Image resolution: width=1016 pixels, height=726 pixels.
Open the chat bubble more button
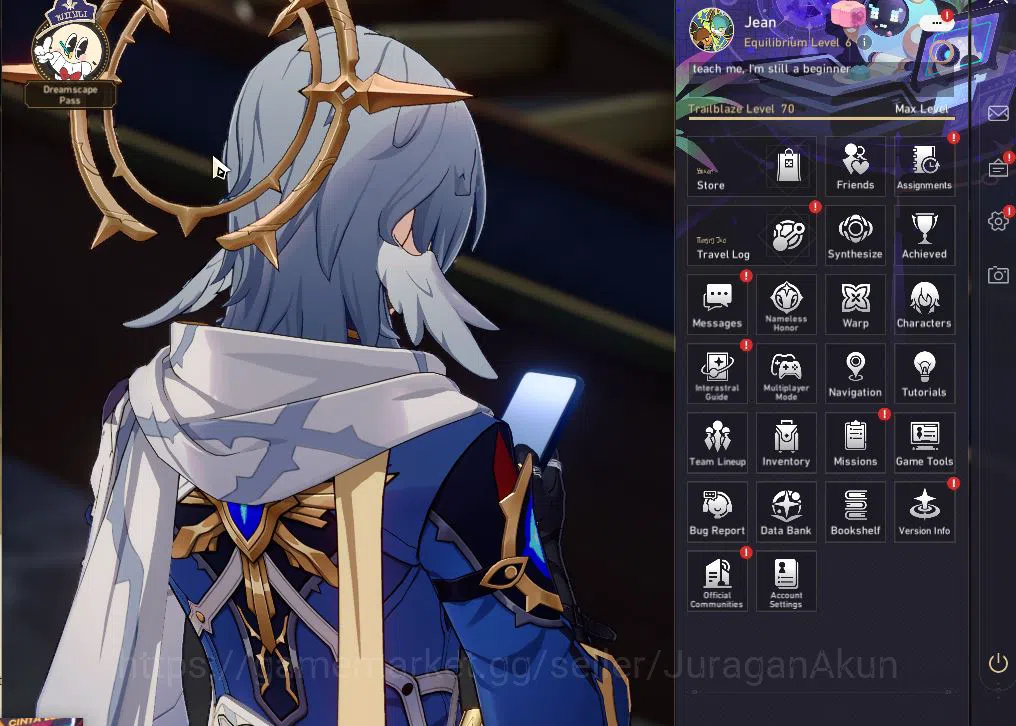936,23
